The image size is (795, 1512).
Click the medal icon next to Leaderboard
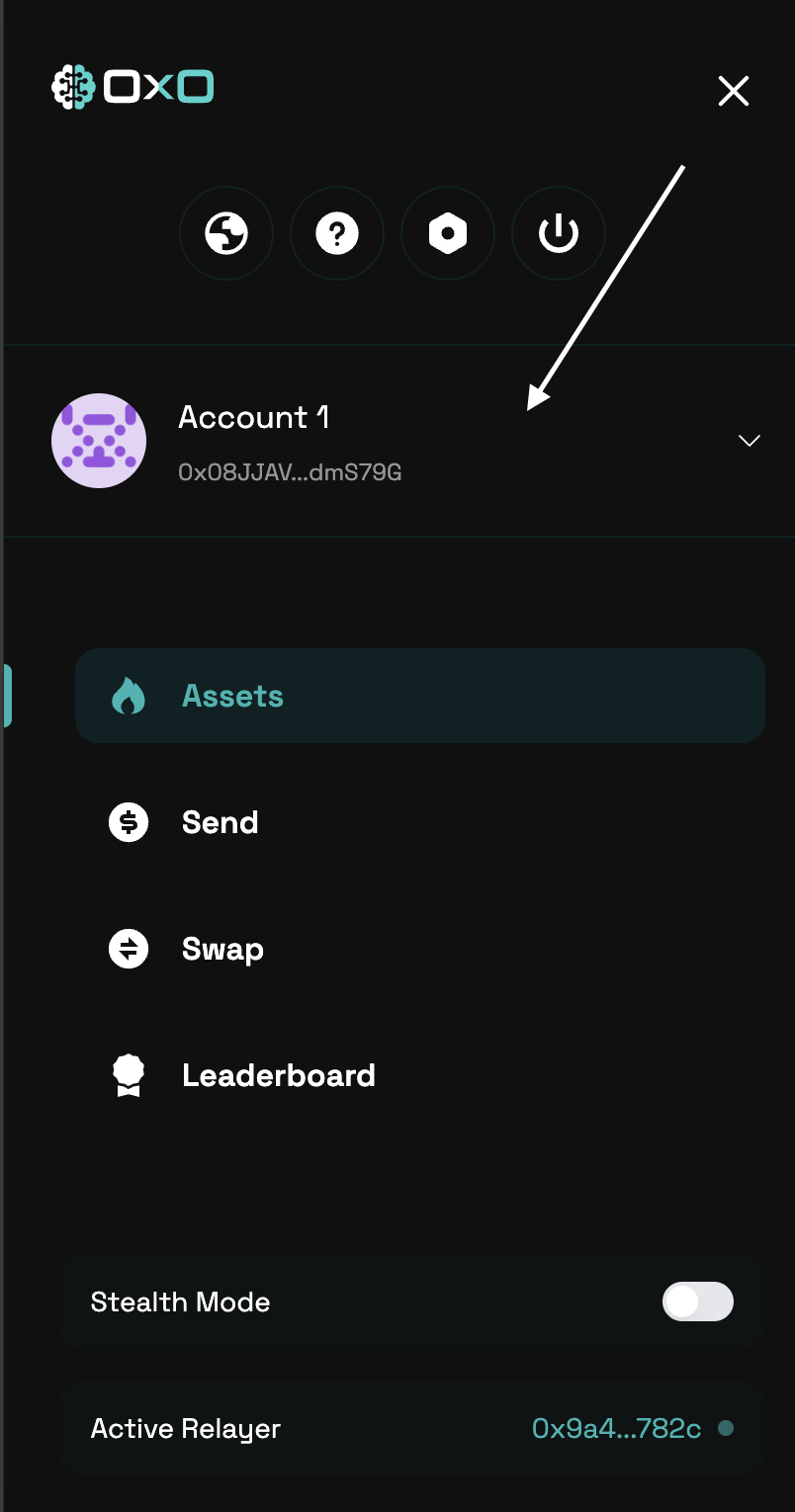click(129, 1074)
